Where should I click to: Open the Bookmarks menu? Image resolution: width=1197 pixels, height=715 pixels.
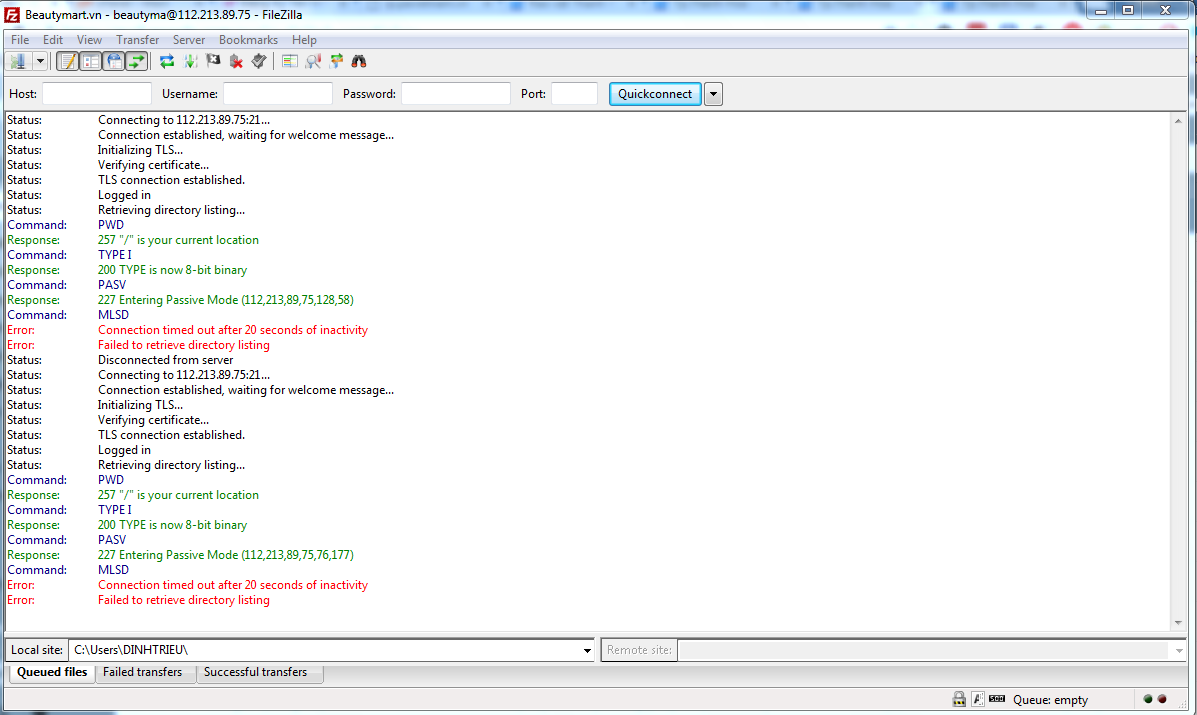point(248,40)
